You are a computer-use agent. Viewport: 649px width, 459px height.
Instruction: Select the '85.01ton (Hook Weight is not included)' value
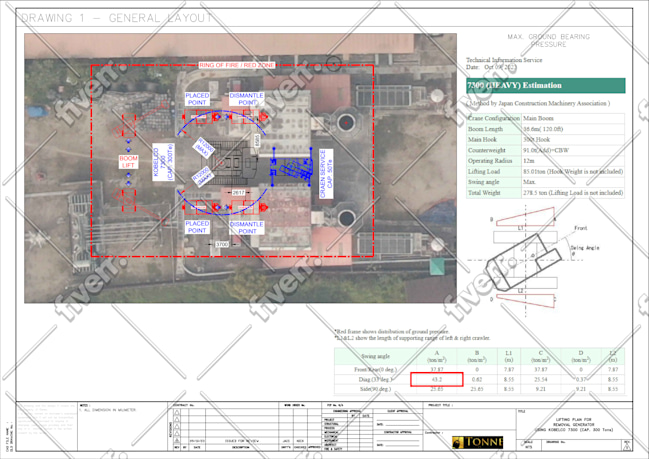[573, 171]
